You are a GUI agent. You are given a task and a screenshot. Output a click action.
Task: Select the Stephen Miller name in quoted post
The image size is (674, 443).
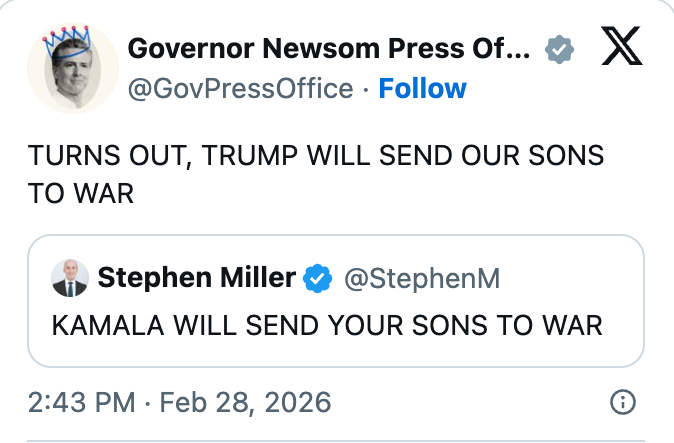[x=196, y=279]
